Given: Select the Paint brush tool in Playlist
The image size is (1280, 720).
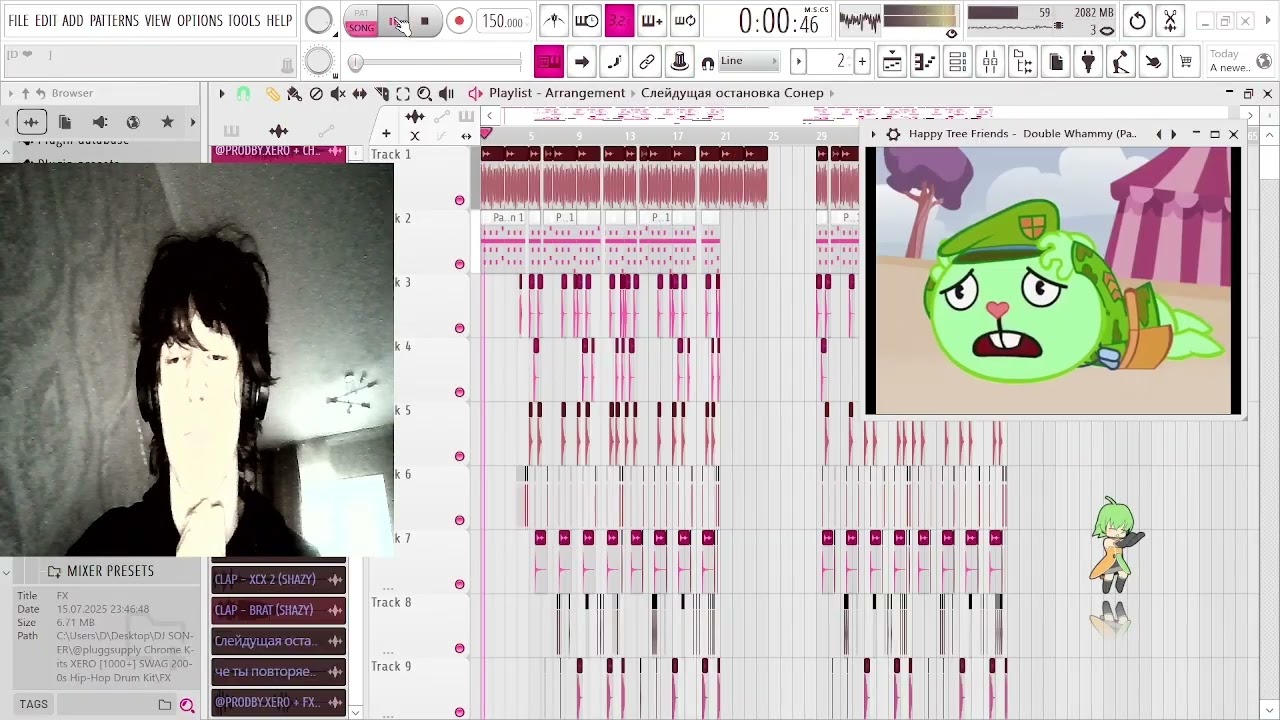Looking at the screenshot, I should coord(294,93).
